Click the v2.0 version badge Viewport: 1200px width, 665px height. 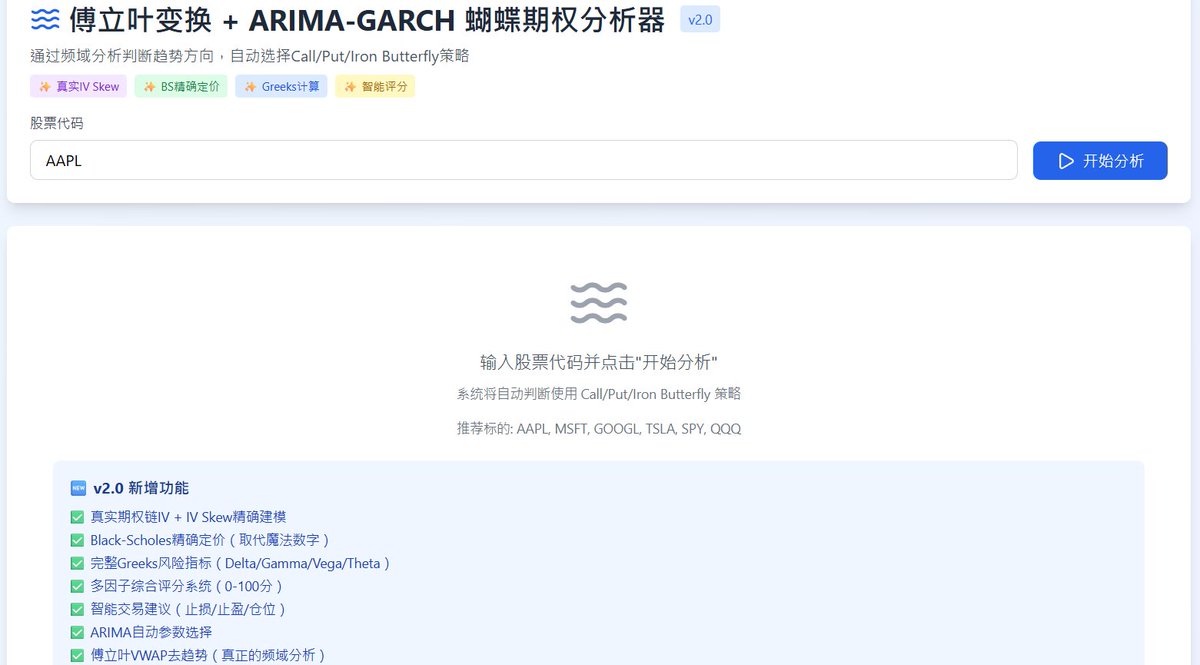[x=700, y=19]
